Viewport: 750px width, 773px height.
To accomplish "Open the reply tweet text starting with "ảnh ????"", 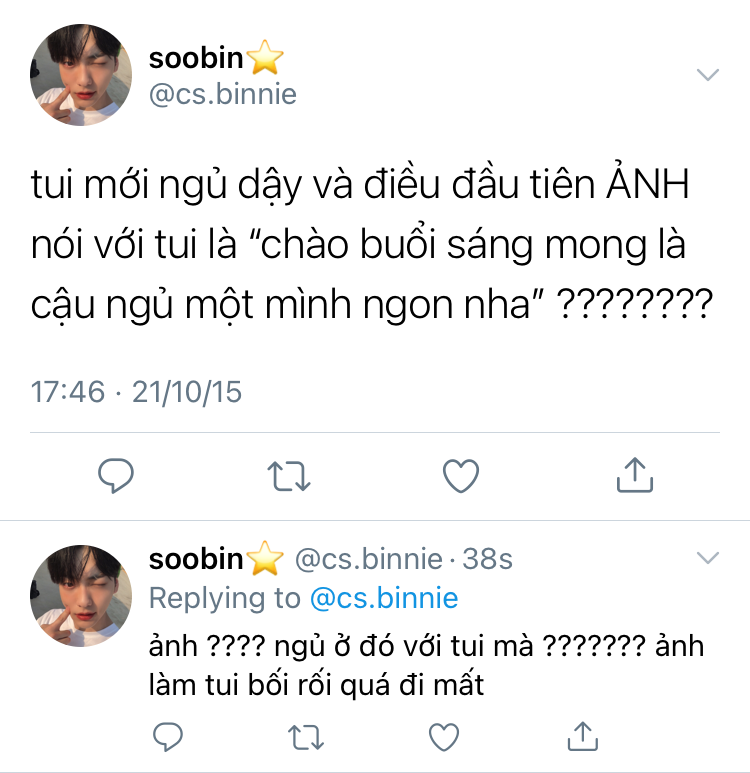I will click(x=426, y=666).
